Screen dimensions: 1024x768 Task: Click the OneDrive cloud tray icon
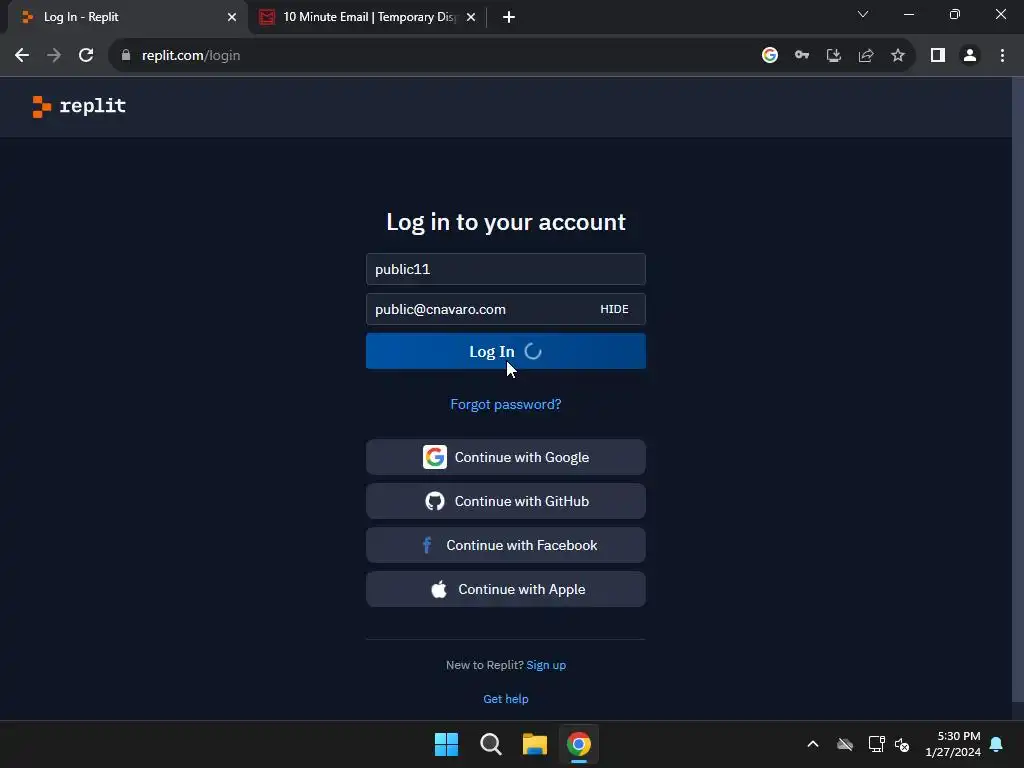[x=845, y=744]
